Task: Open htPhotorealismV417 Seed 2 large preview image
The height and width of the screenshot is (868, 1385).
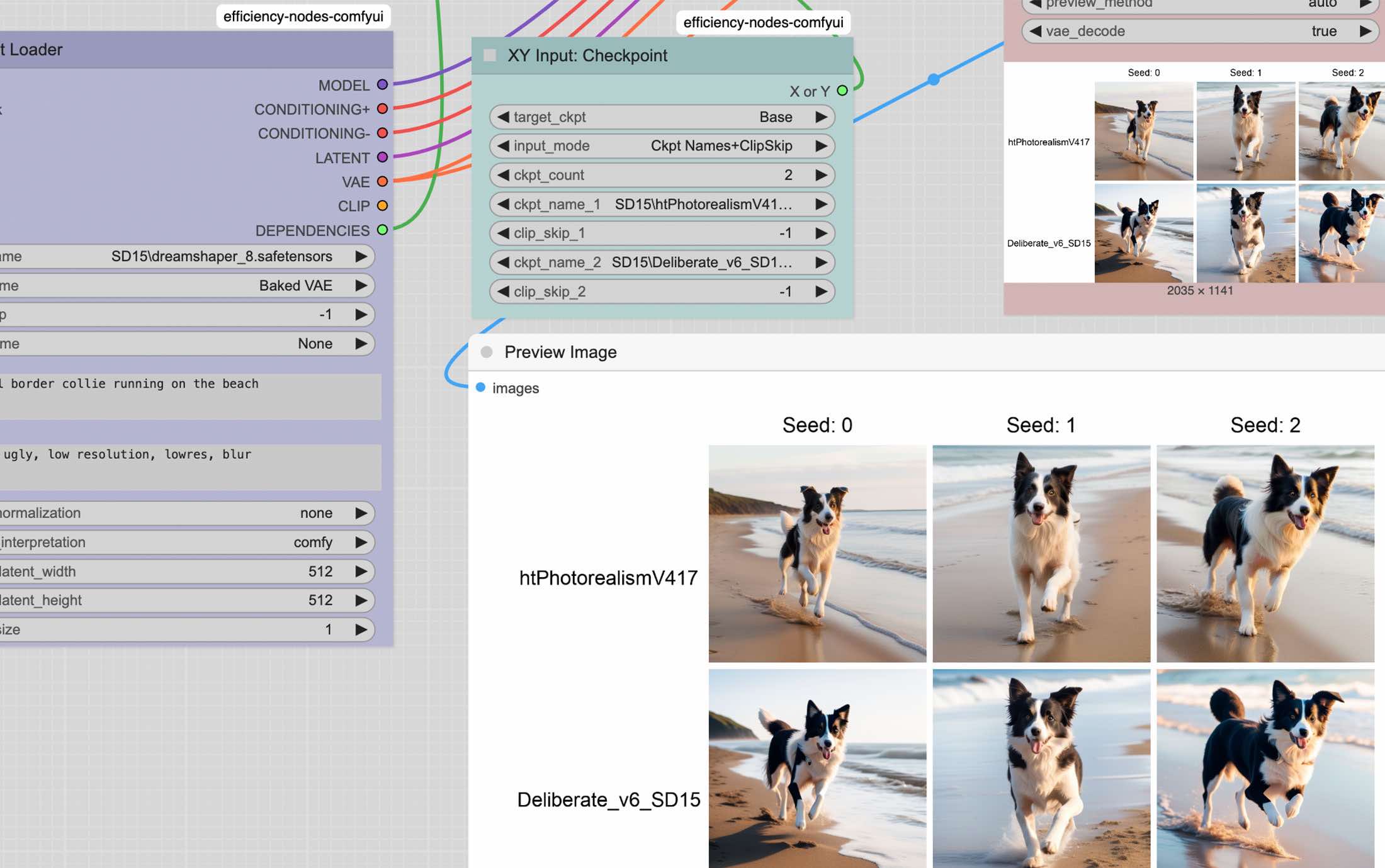Action: (1265, 553)
